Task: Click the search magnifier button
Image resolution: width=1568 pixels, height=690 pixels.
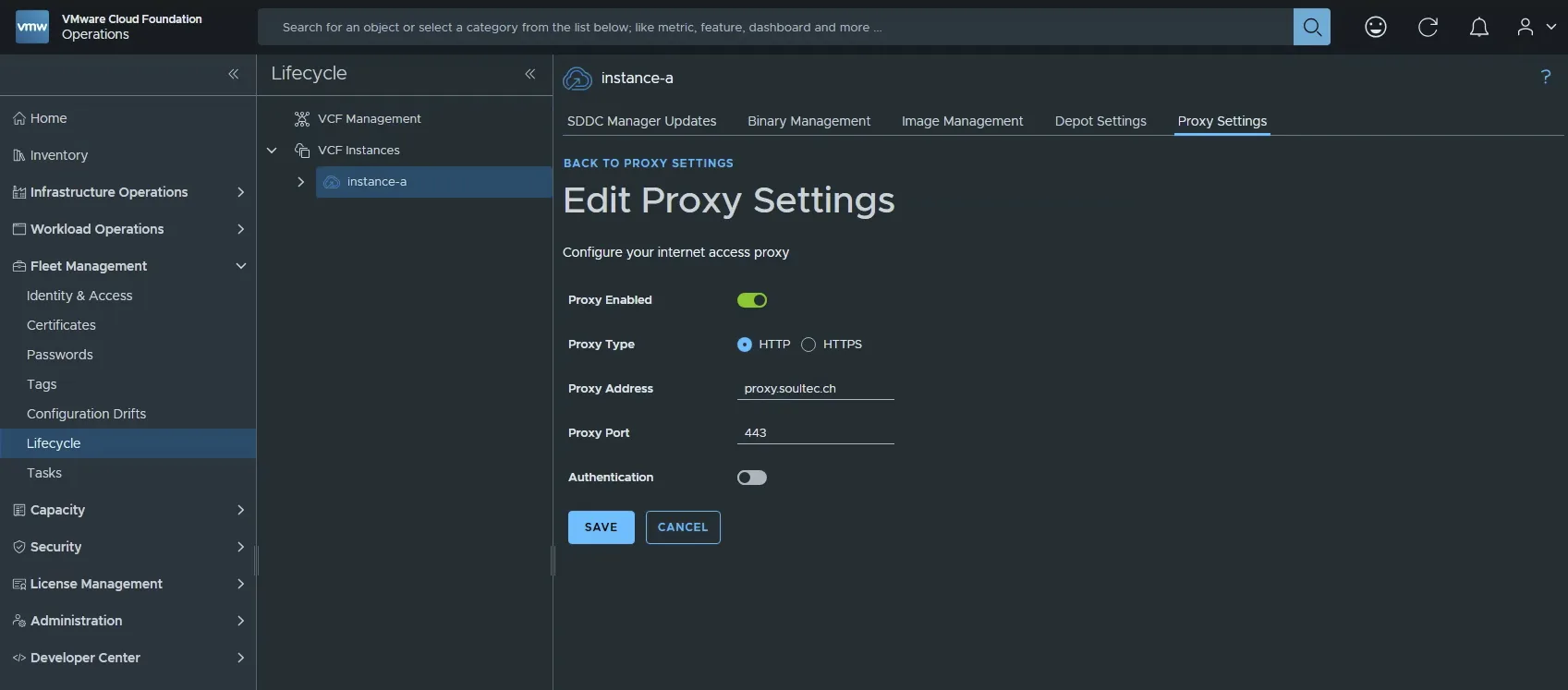Action: click(x=1311, y=27)
